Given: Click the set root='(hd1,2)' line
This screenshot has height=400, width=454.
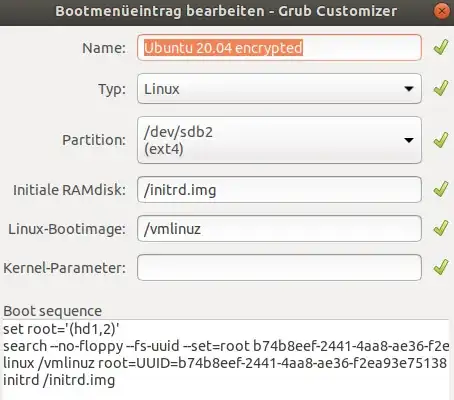Looking at the screenshot, I should [x=61, y=329].
